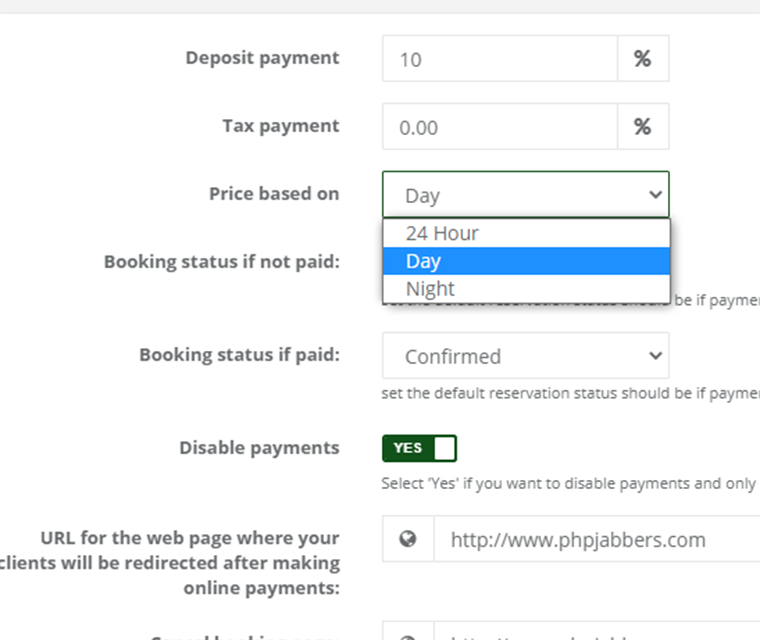The image size is (760, 640).
Task: Click the Price based on label
Action: pos(274,193)
